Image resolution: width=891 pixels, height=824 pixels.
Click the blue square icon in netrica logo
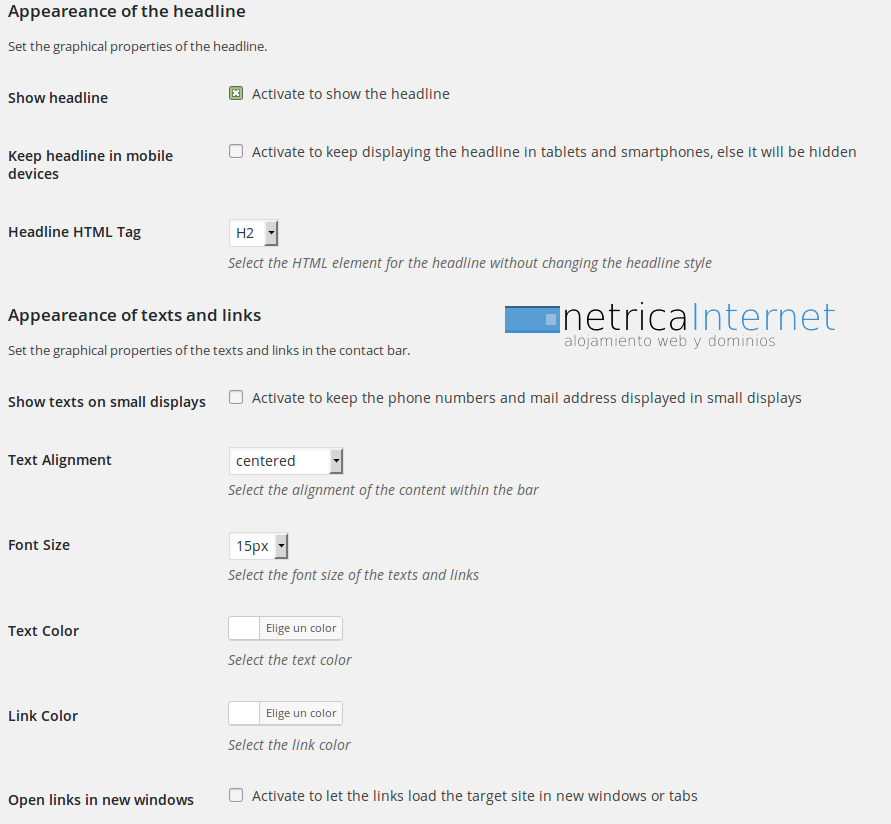point(532,319)
